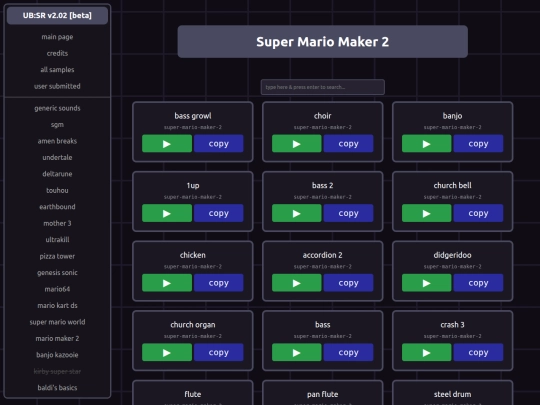Open the earthbound category
The image size is (540, 405).
(x=57, y=207)
